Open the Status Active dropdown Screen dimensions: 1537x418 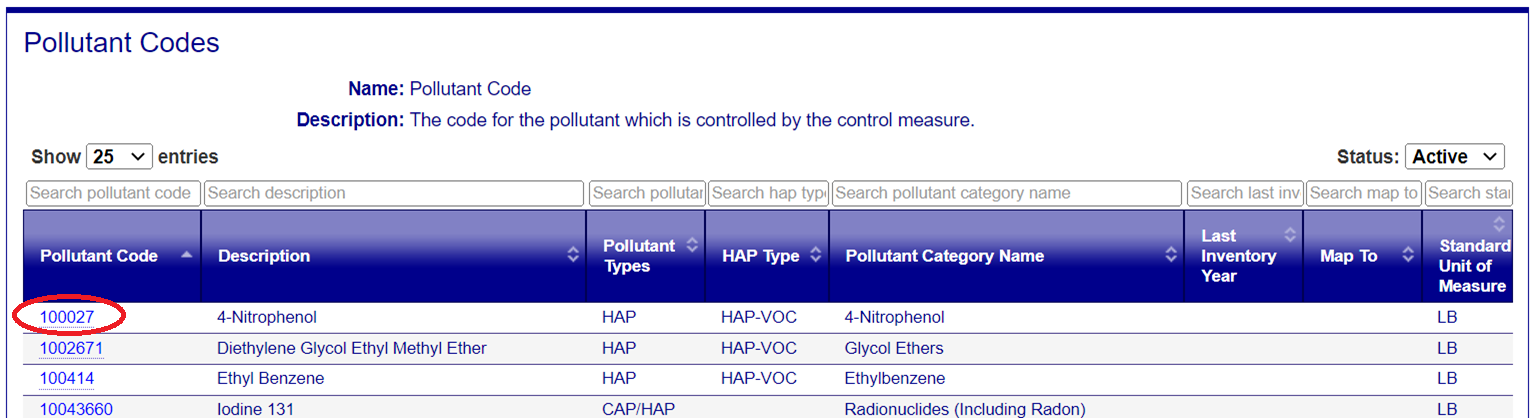(1455, 157)
